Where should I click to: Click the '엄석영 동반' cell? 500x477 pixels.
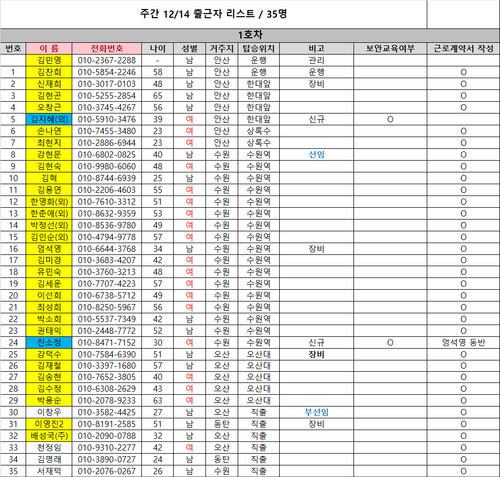[463, 342]
